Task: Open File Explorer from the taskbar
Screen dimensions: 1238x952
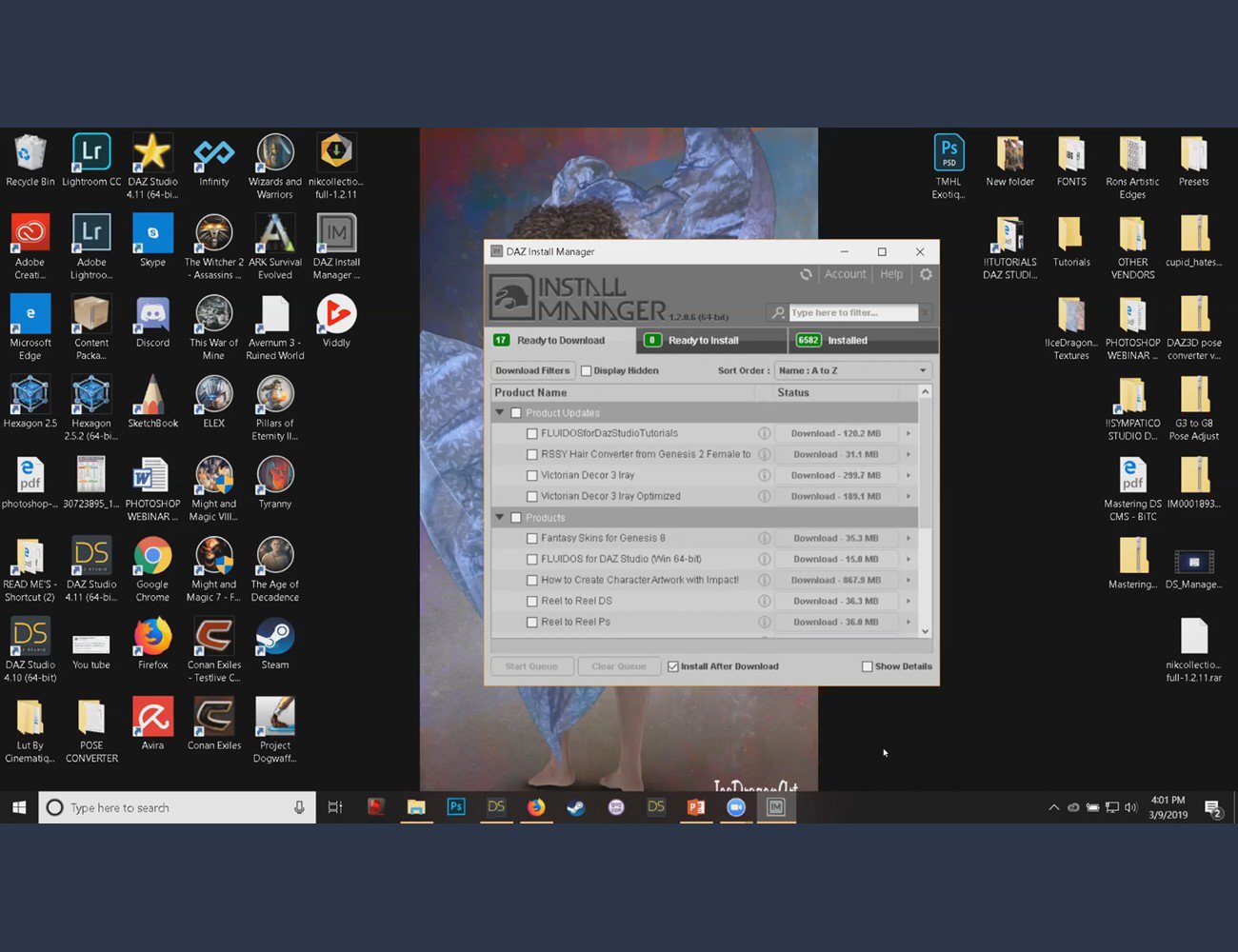Action: [x=416, y=806]
